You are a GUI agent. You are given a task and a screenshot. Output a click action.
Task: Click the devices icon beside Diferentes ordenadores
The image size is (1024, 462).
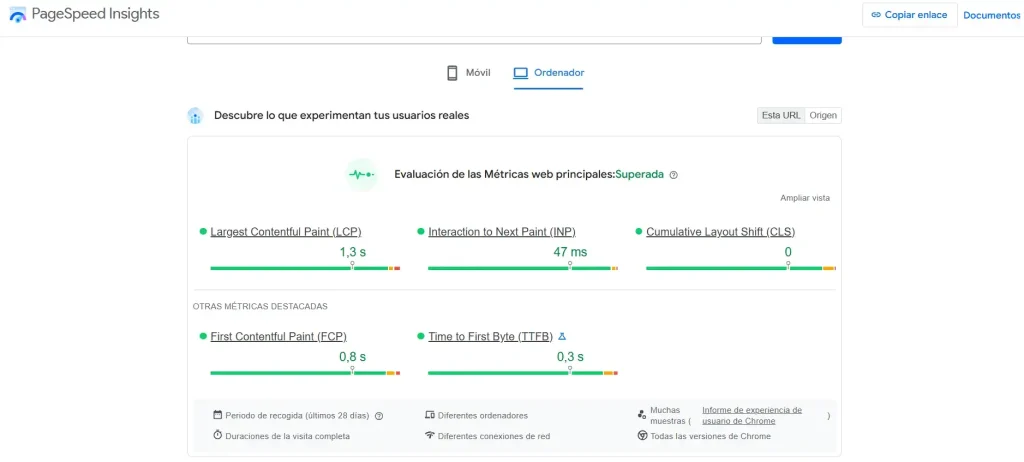tap(430, 415)
